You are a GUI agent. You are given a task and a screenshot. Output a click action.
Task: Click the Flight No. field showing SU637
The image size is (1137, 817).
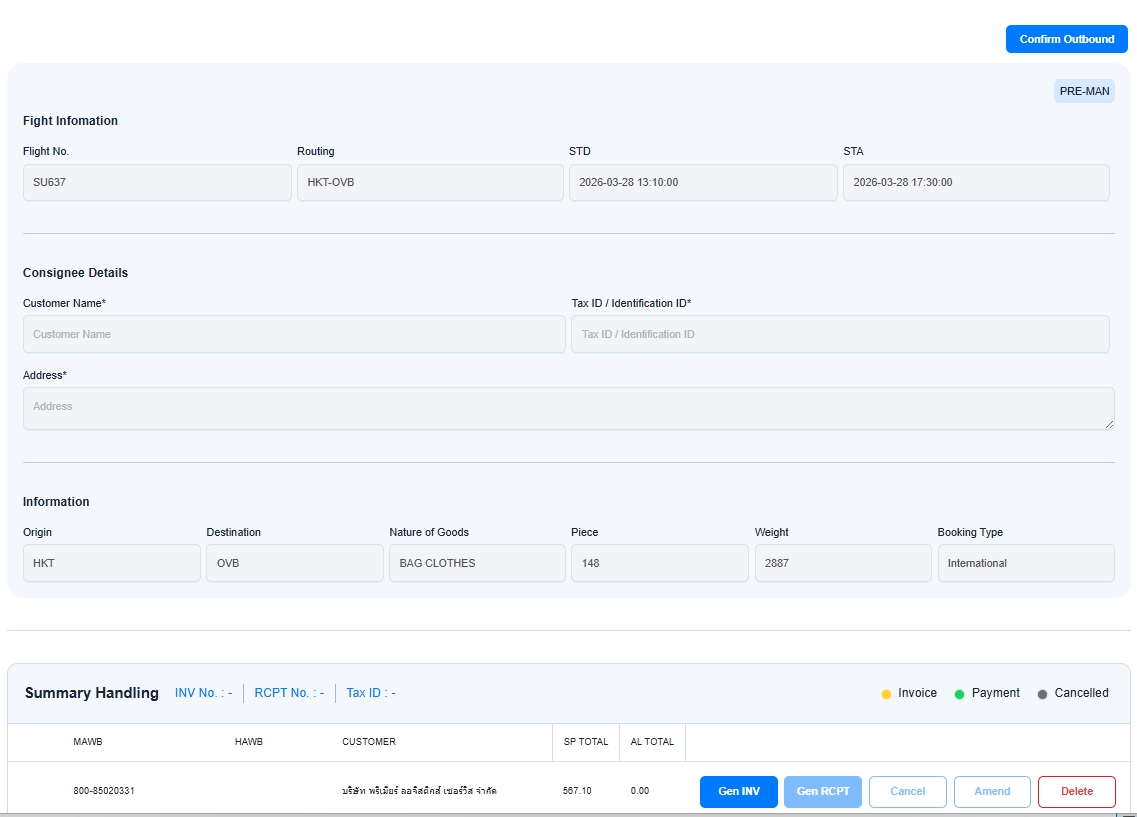tap(157, 183)
